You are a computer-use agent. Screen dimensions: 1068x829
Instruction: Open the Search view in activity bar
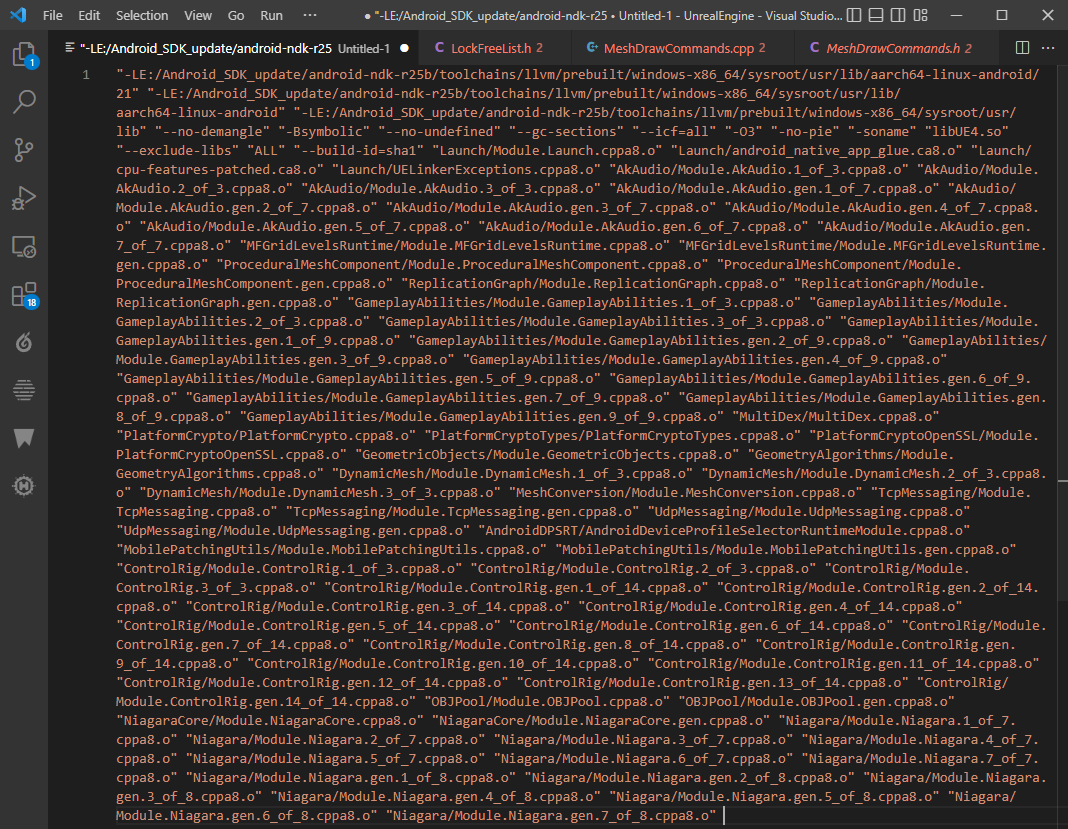(24, 101)
